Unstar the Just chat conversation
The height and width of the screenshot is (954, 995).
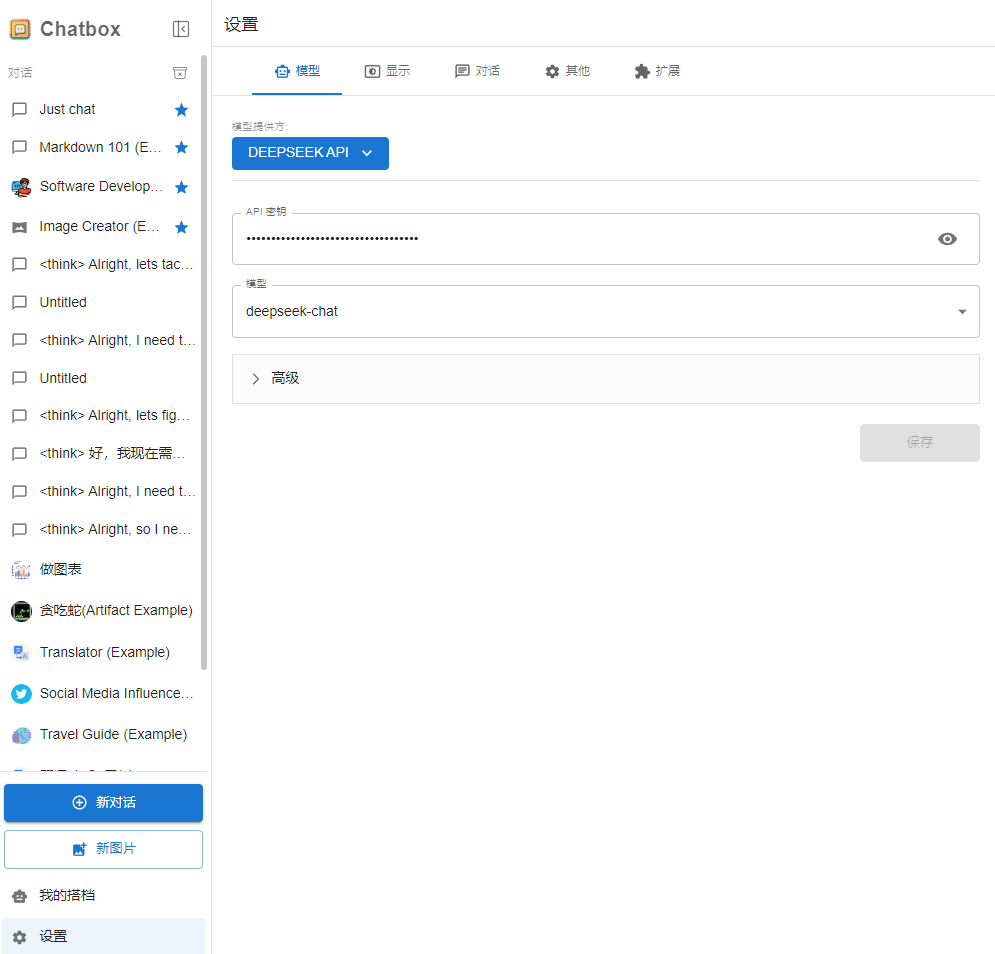coord(181,110)
